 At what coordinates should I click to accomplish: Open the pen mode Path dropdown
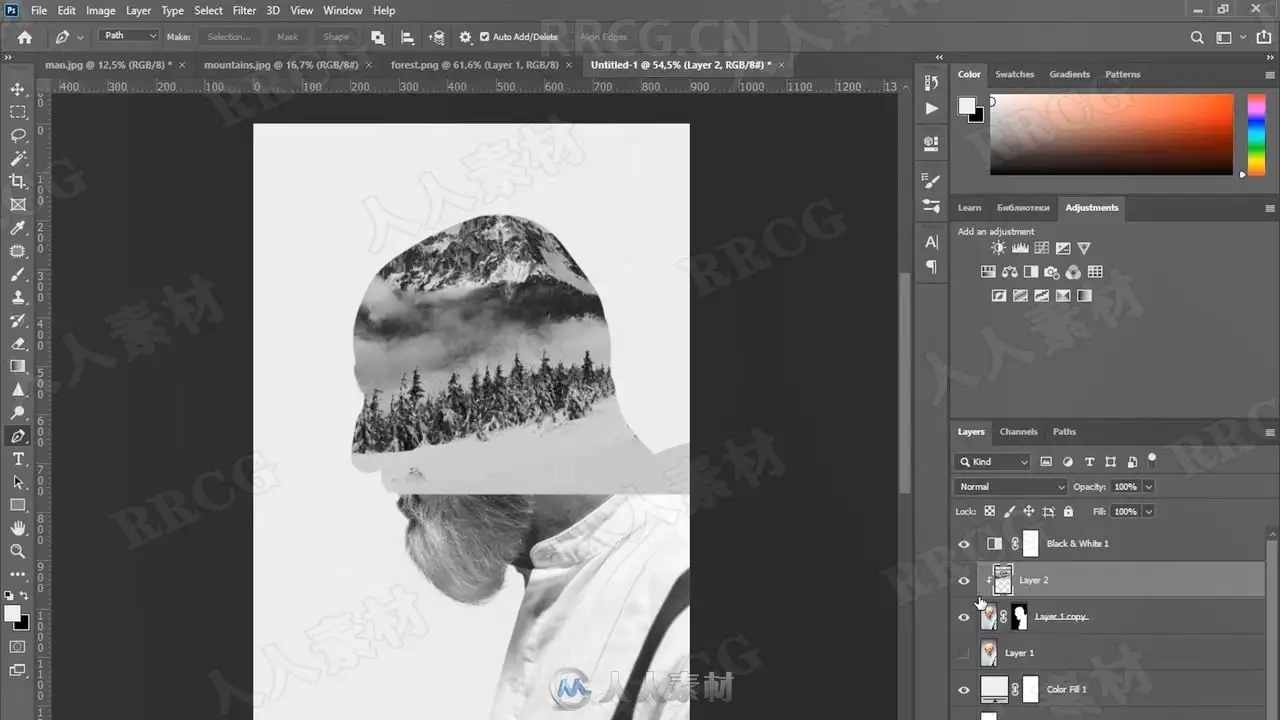click(130, 36)
